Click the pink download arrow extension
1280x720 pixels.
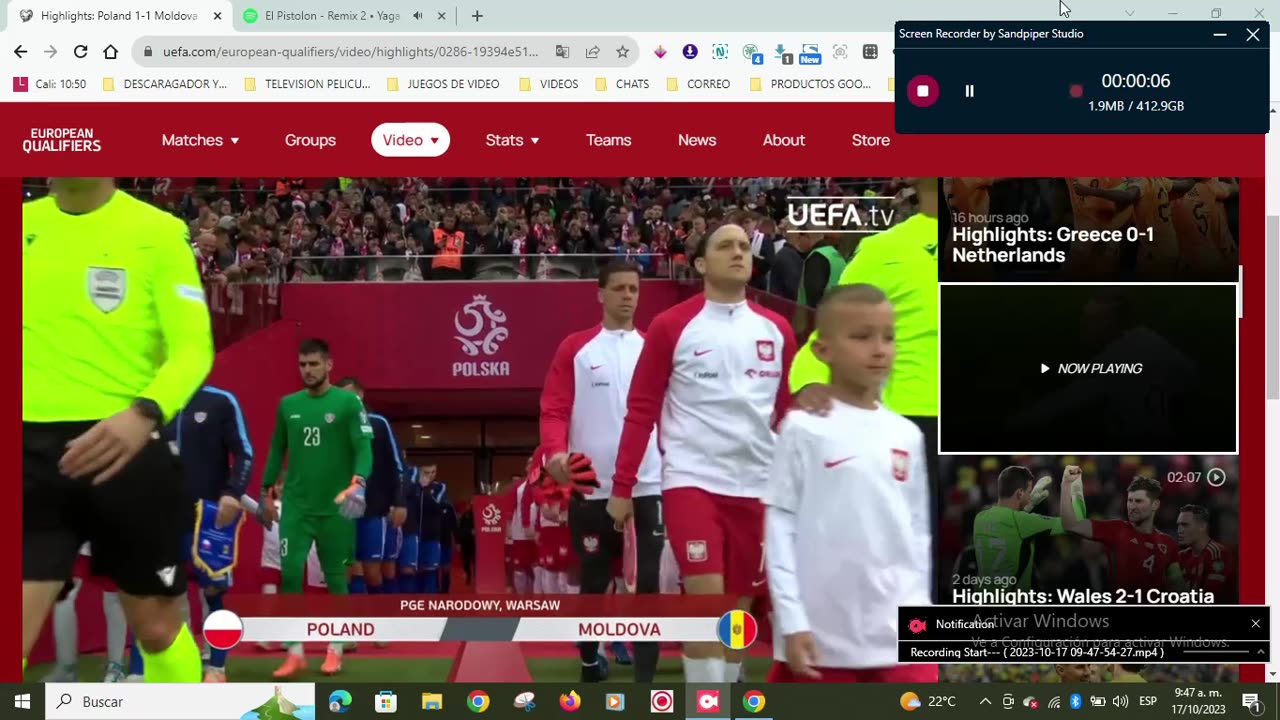660,52
